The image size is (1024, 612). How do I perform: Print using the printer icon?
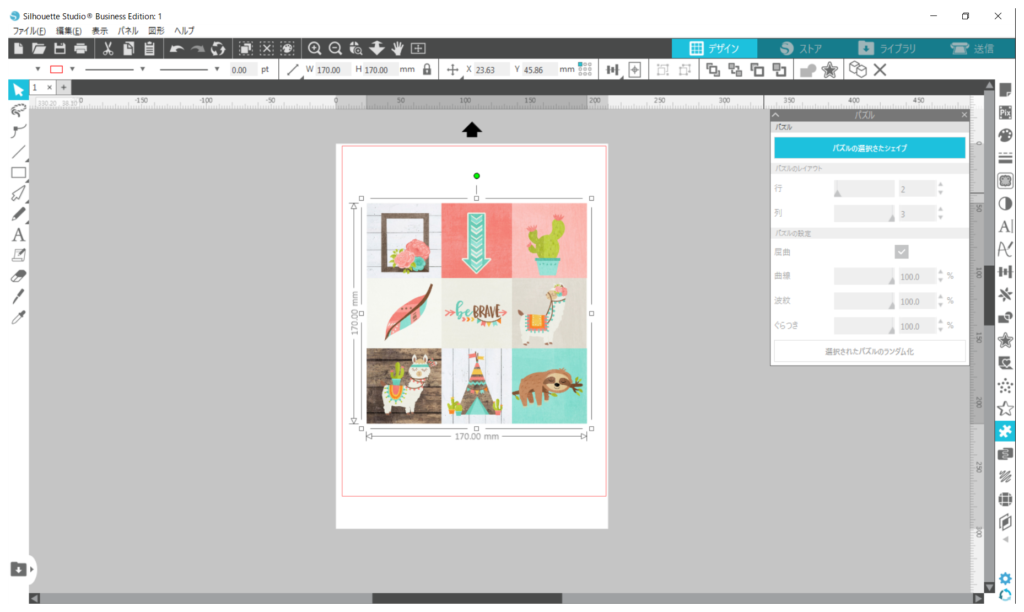(x=80, y=48)
